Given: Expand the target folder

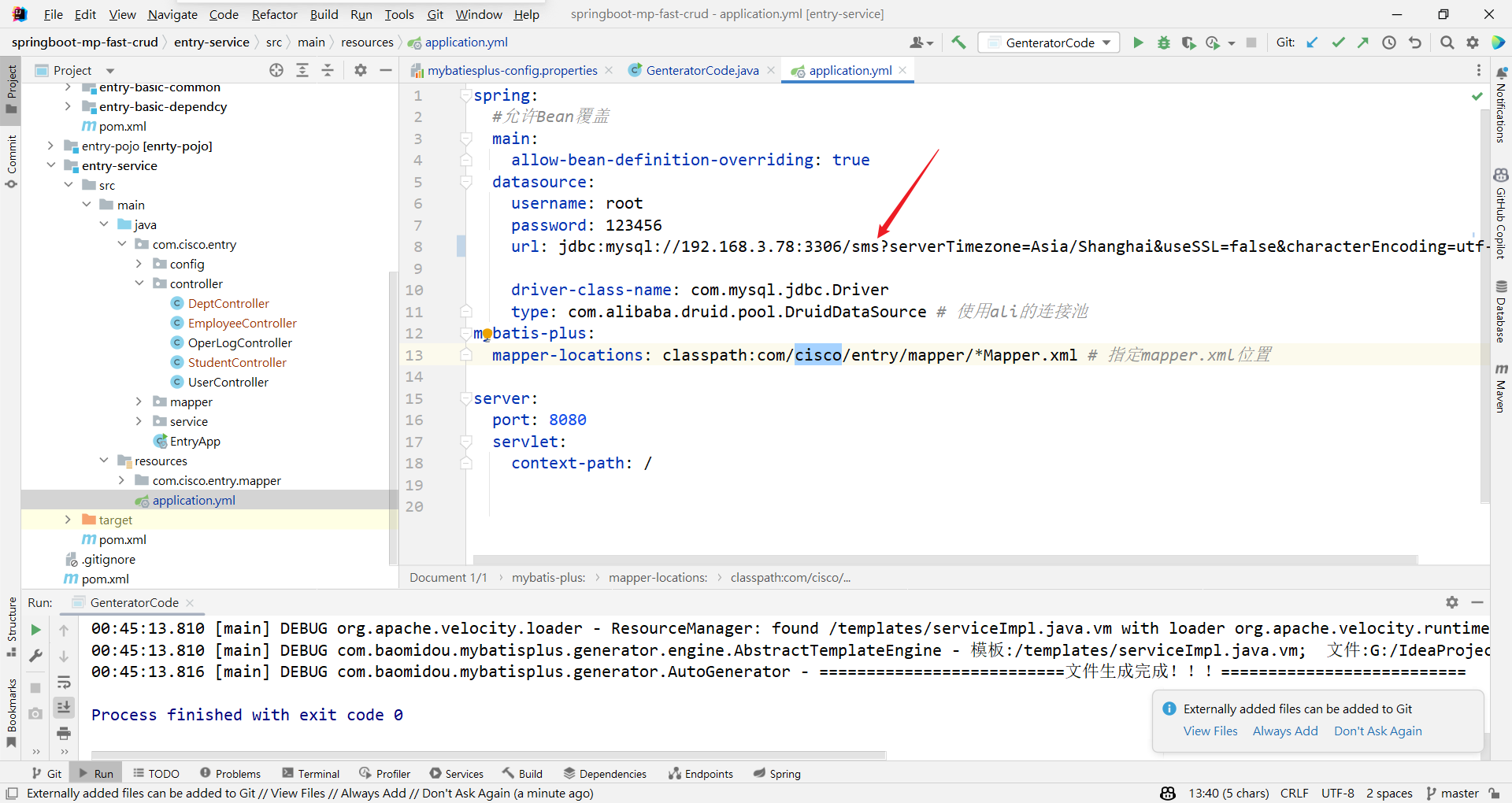Looking at the screenshot, I should pos(68,520).
